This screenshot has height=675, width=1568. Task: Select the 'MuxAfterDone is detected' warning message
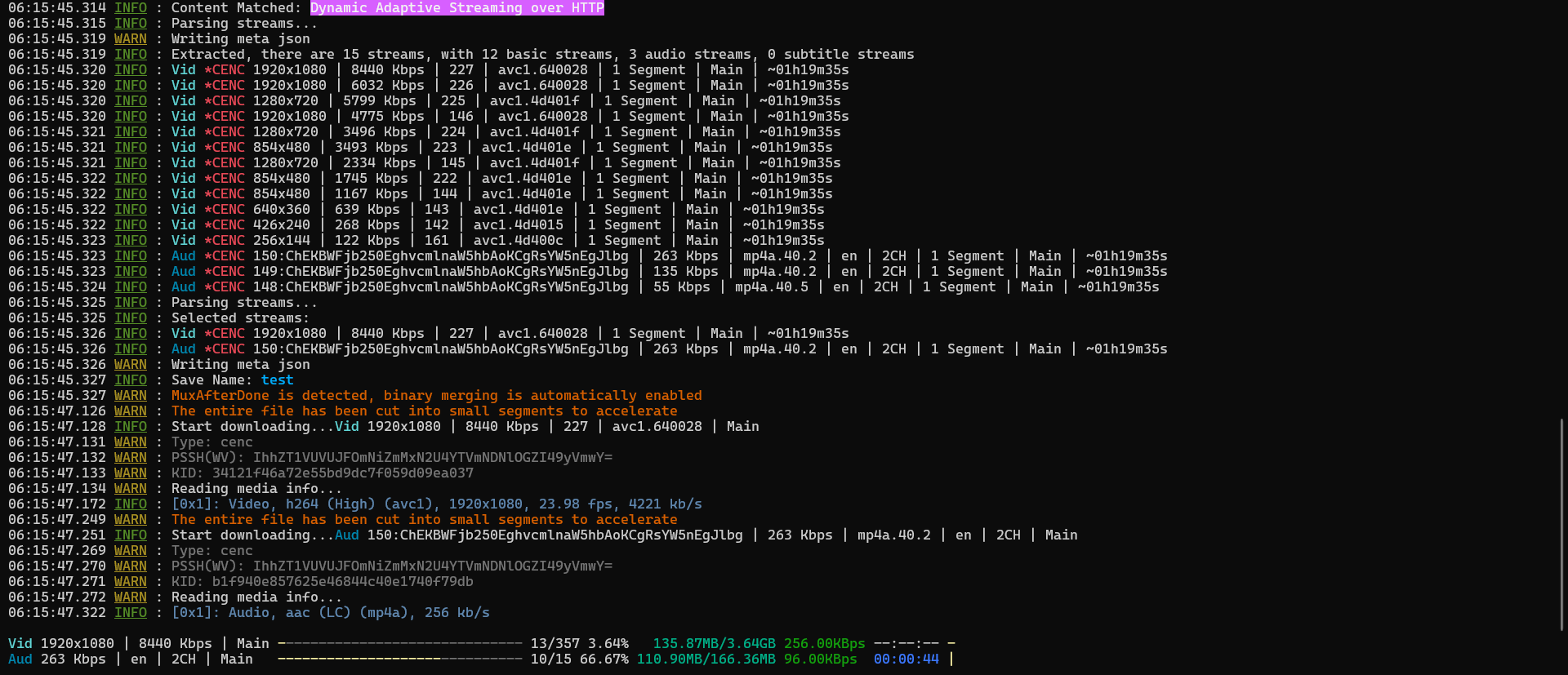click(x=437, y=396)
